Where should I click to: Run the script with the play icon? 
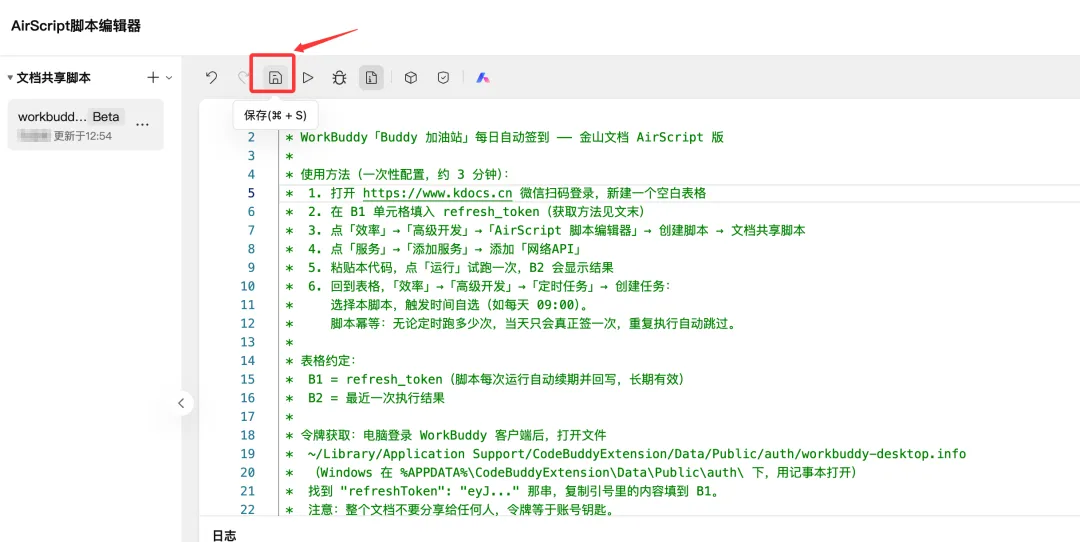click(308, 78)
